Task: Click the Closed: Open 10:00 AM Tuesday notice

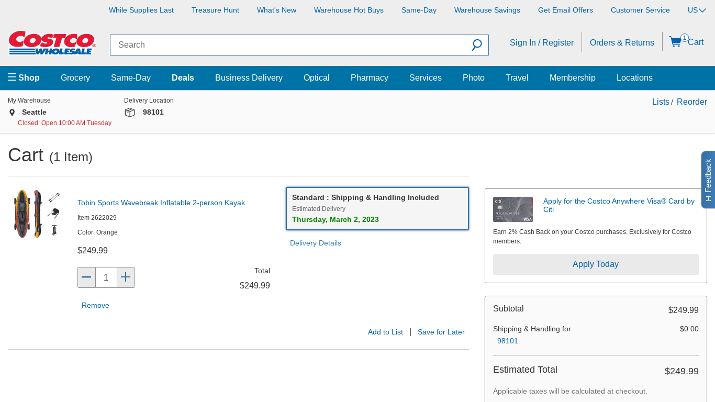Action: (64, 123)
